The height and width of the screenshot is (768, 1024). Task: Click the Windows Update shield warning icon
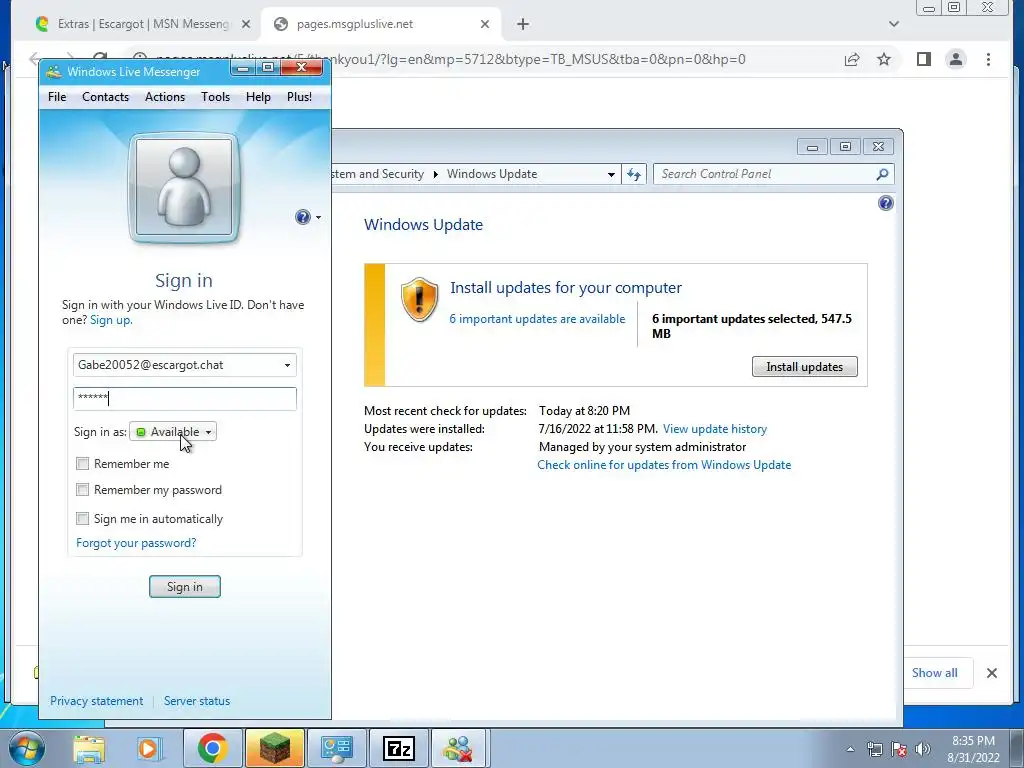click(x=419, y=300)
